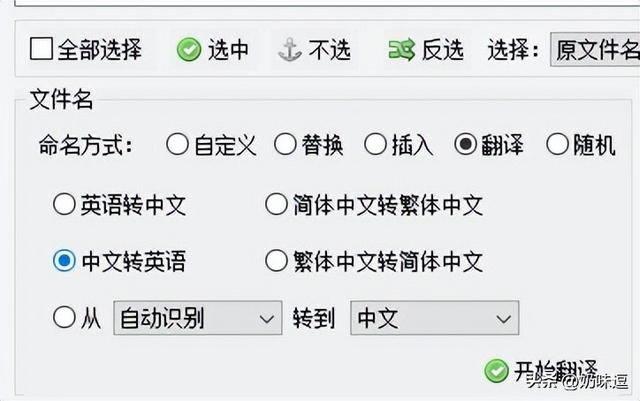Select the 插入 radio button
The image size is (640, 401).
375,145
